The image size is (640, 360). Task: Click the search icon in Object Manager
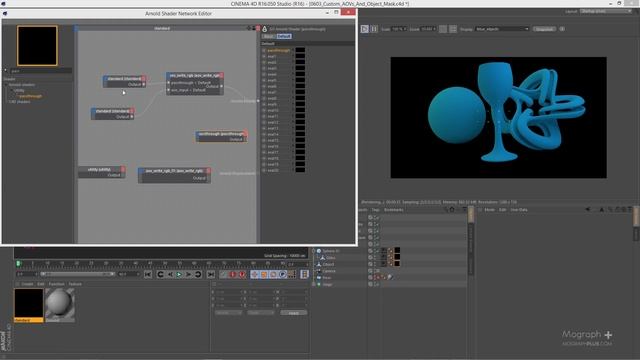pos(446,209)
